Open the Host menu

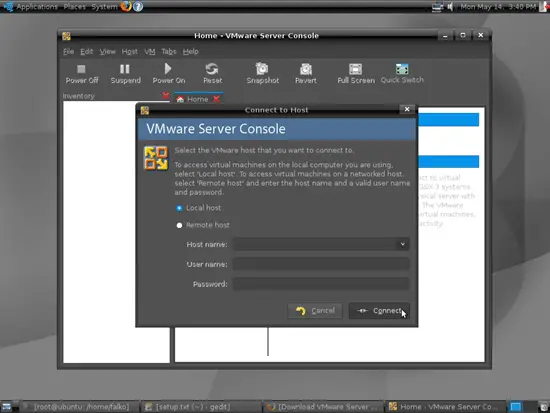(129, 52)
